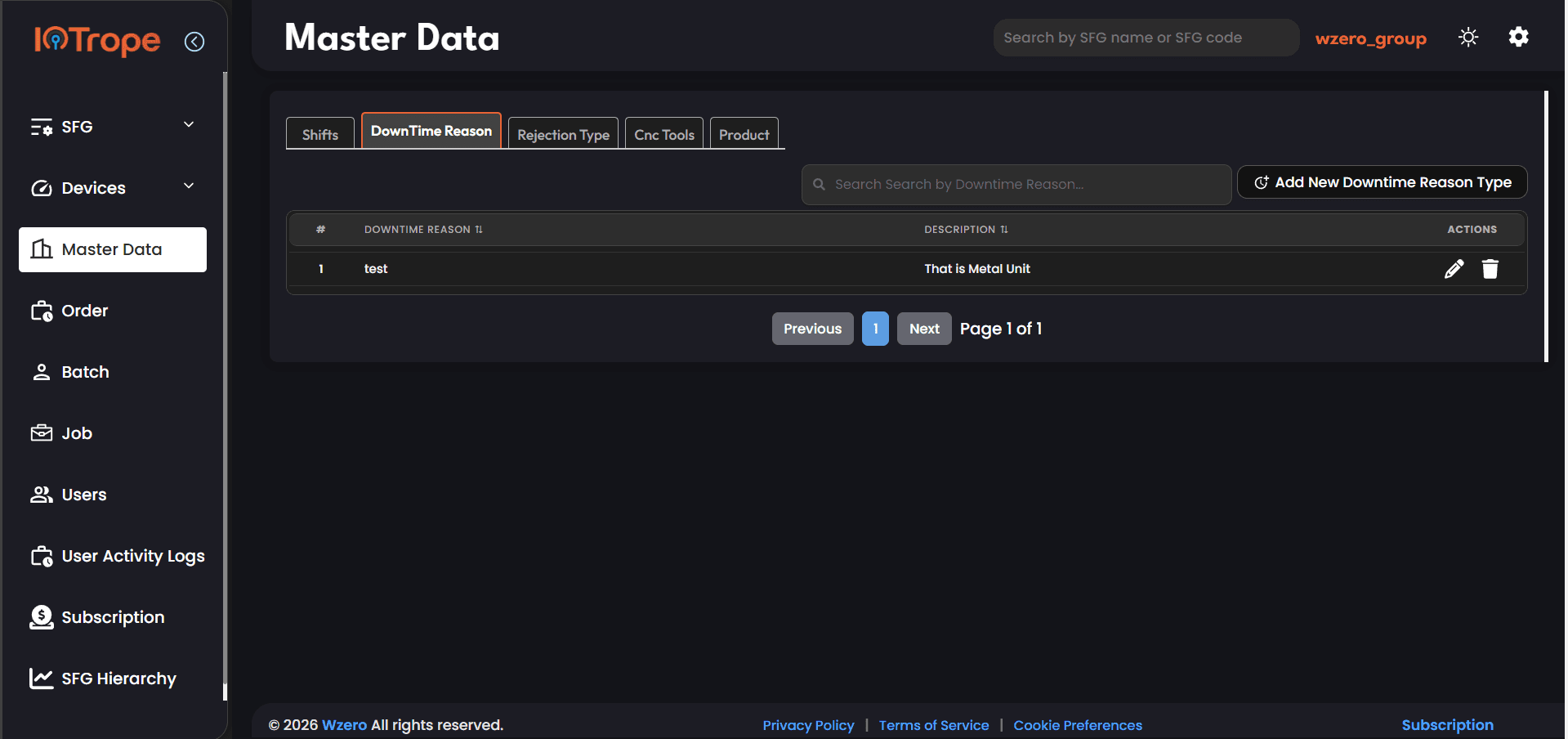Viewport: 1568px width, 739px height.
Task: Open Cookie Preferences link
Action: coord(1078,725)
